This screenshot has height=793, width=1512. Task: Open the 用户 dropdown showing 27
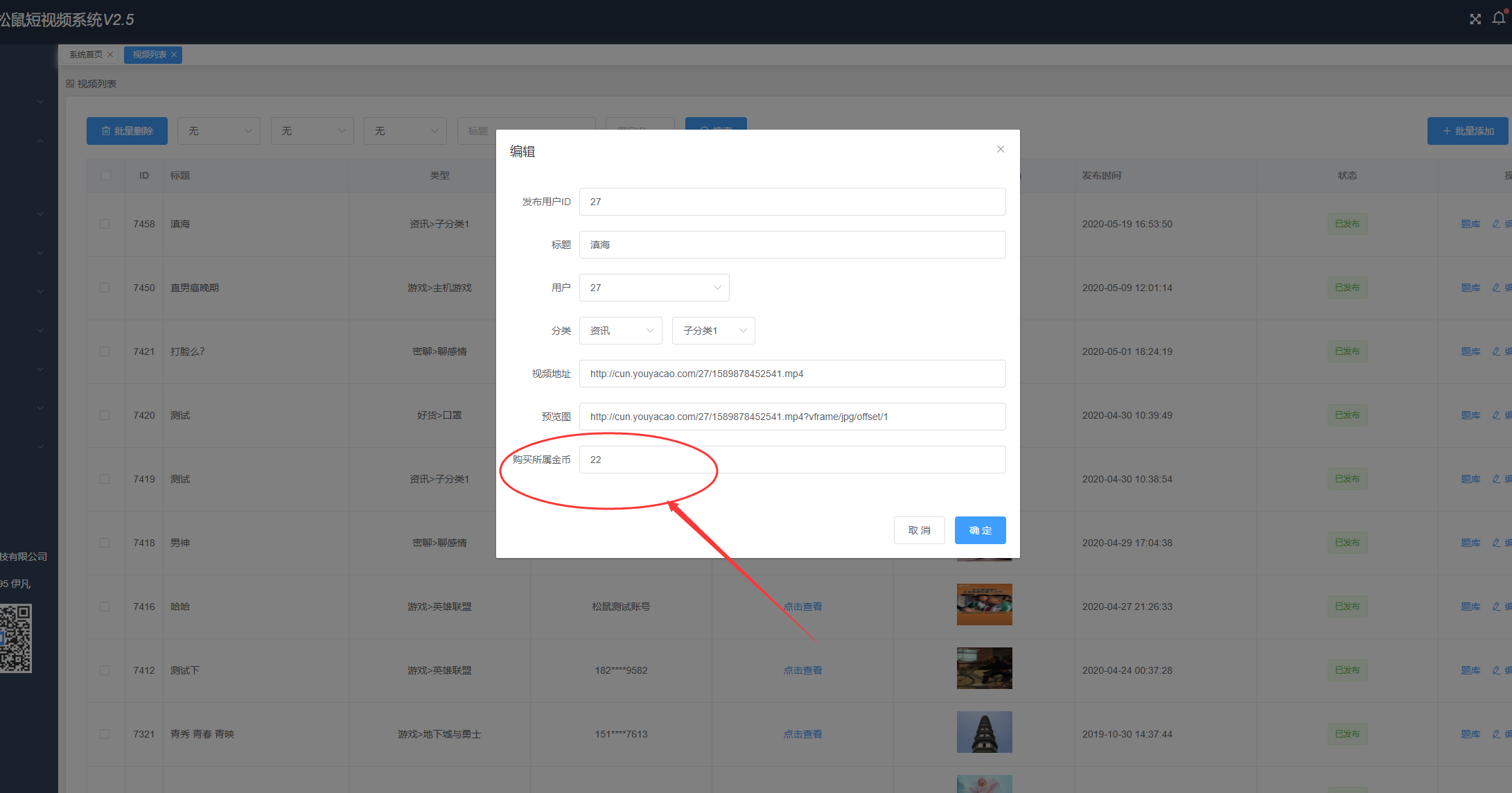[x=653, y=288]
